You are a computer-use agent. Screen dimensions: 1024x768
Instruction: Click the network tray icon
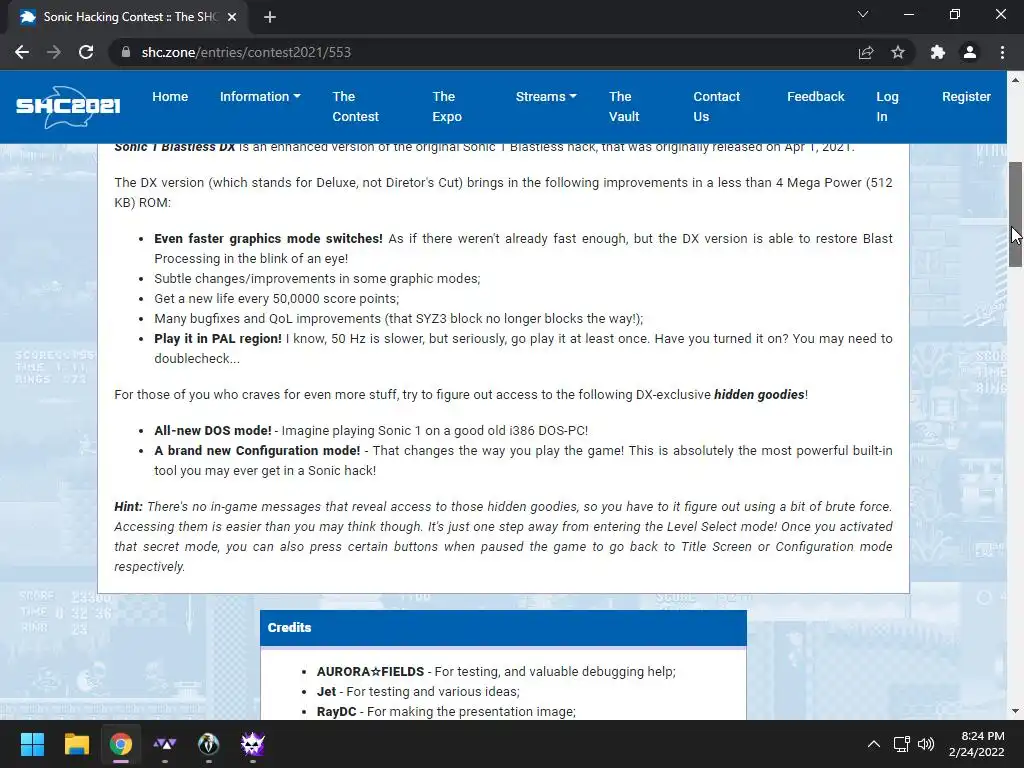tap(902, 744)
